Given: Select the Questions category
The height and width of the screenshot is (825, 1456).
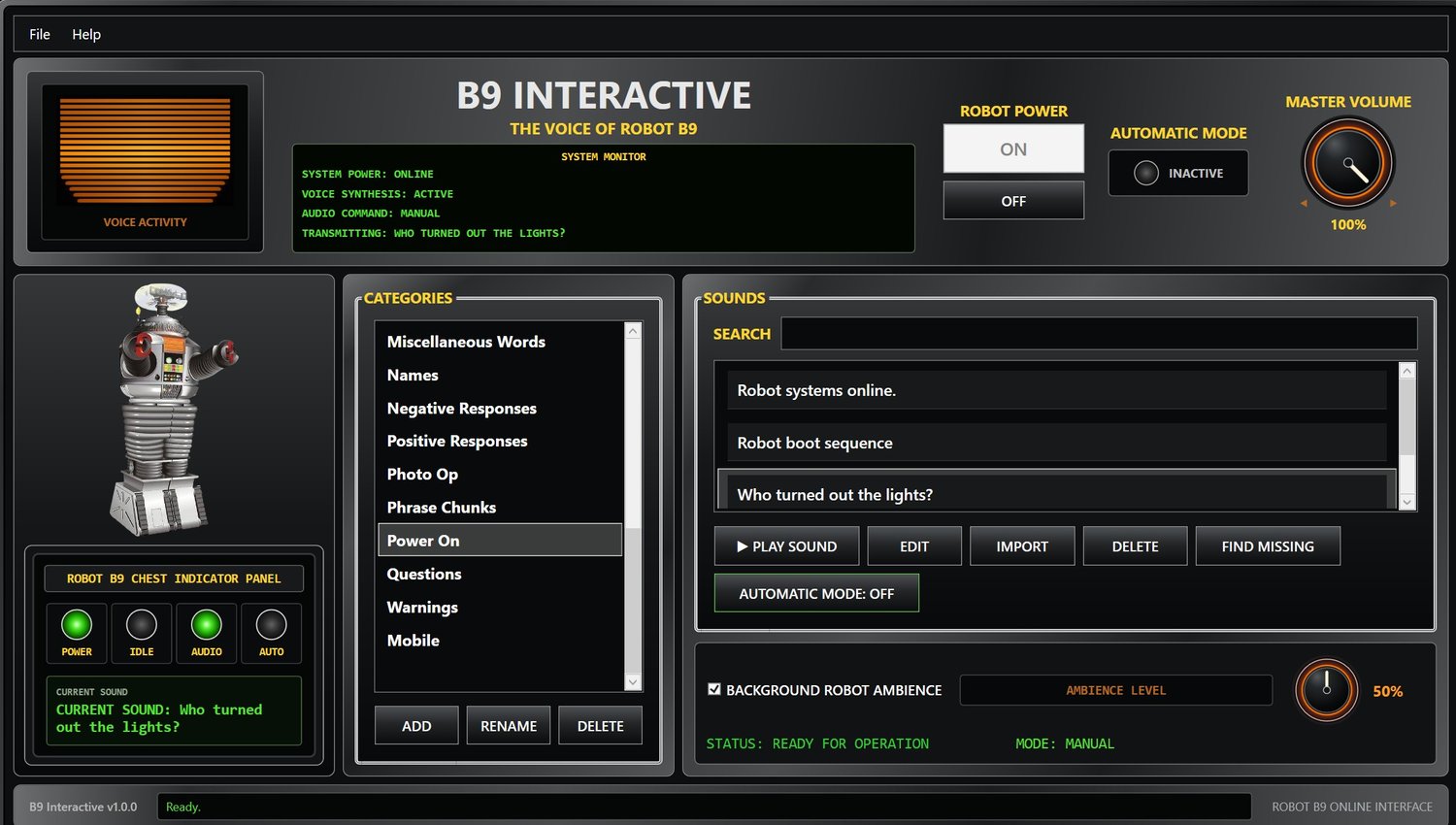Looking at the screenshot, I should point(500,574).
